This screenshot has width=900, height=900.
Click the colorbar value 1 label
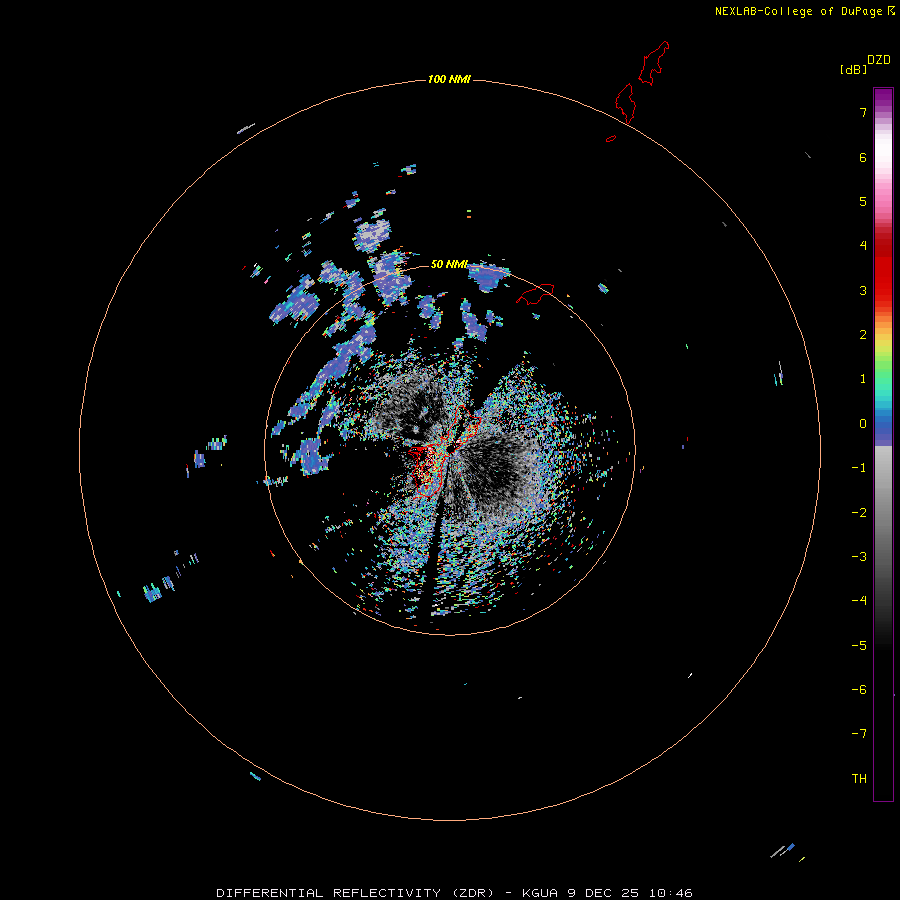863,379
